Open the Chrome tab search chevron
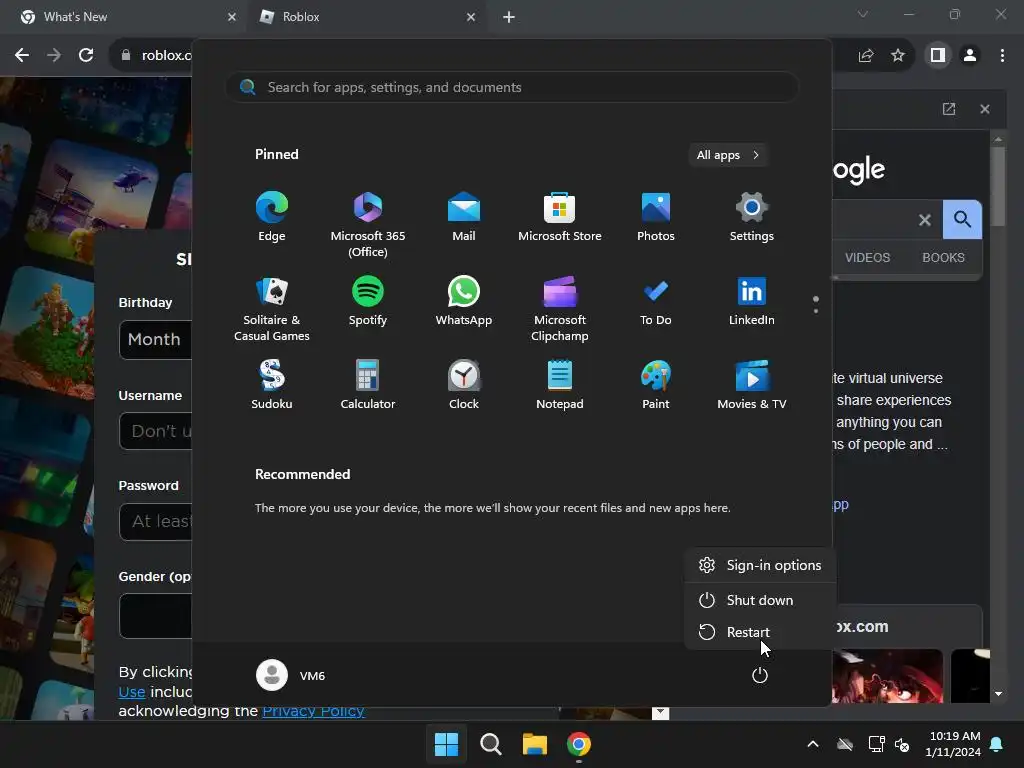The image size is (1024, 768). [863, 14]
